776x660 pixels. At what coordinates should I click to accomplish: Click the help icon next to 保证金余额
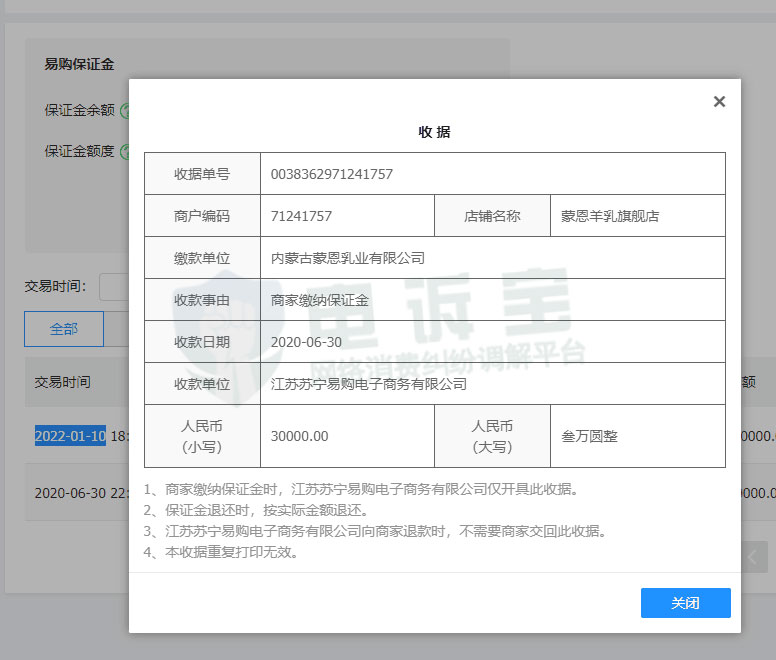coord(125,110)
